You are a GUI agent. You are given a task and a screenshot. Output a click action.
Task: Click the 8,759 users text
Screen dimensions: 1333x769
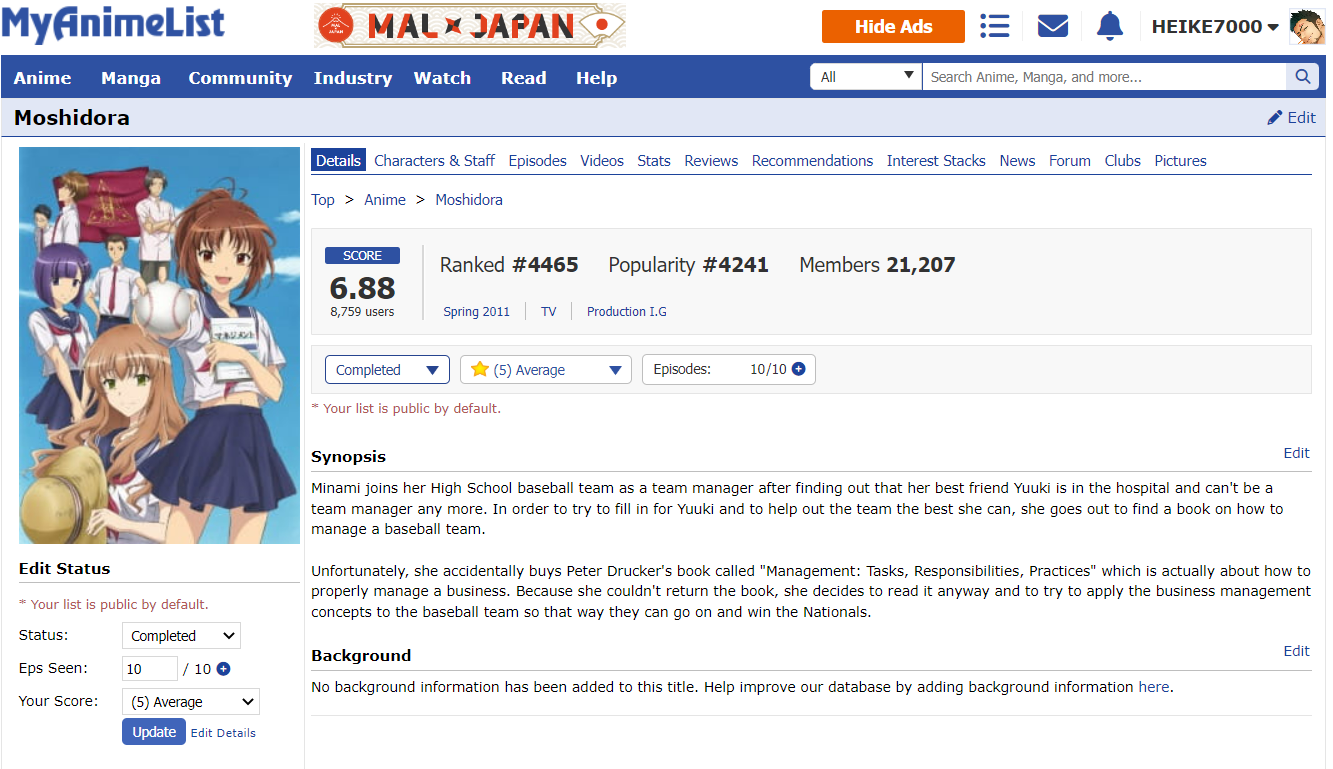pyautogui.click(x=362, y=312)
